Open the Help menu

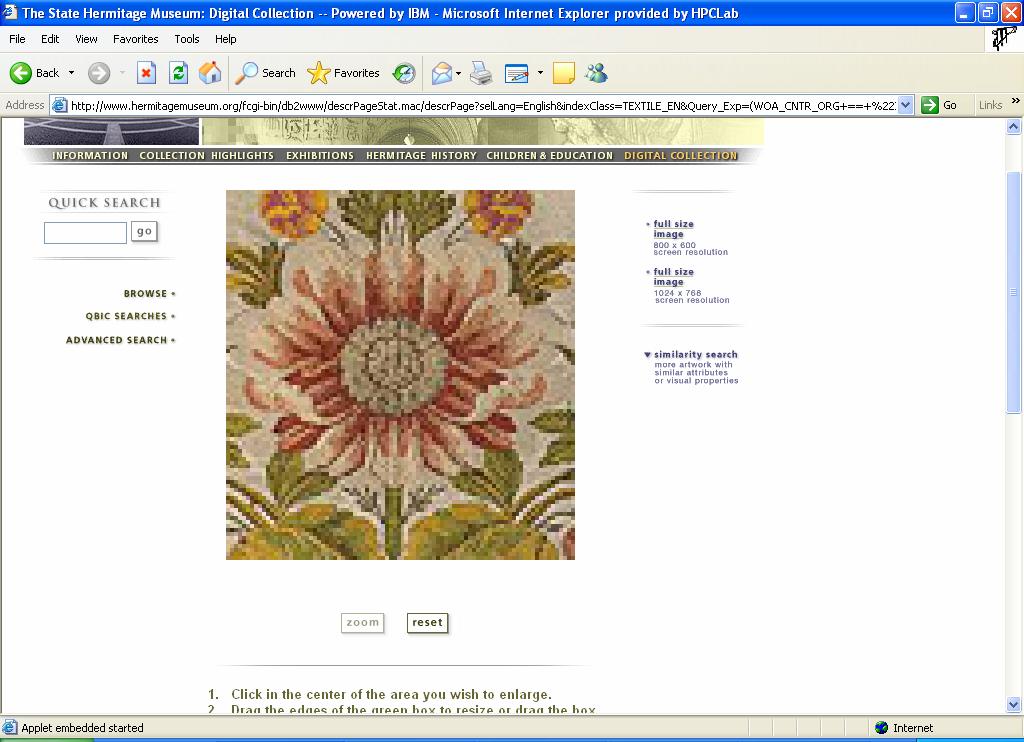225,39
